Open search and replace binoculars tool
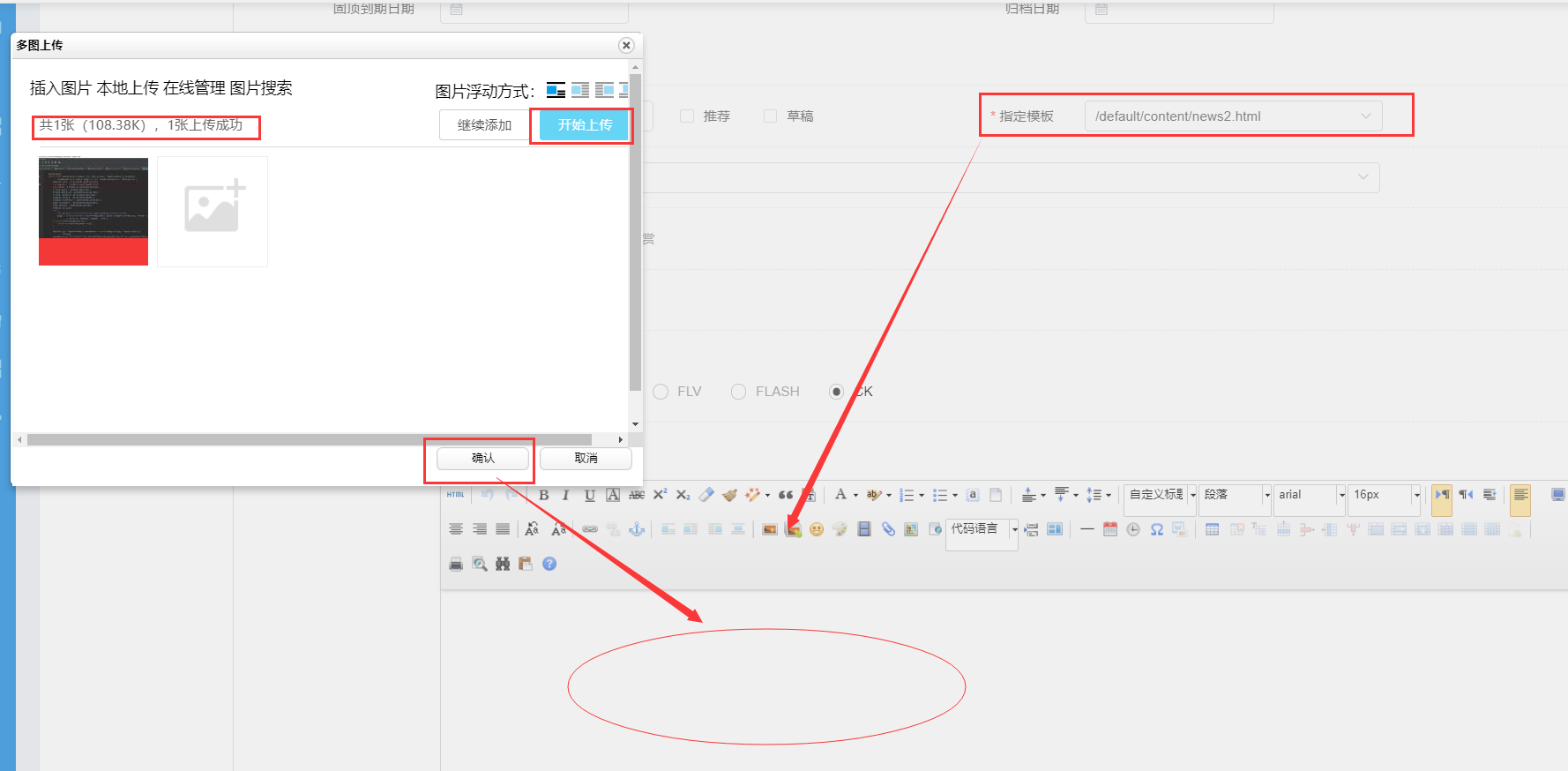 (503, 564)
